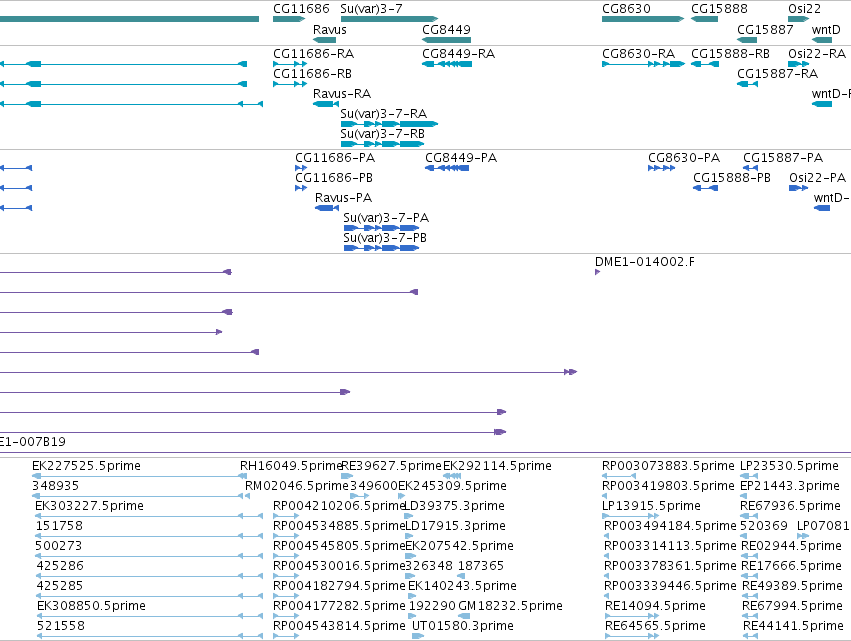Select the CG8630-RA transcript label
The width and height of the screenshot is (851, 641).
click(638, 54)
